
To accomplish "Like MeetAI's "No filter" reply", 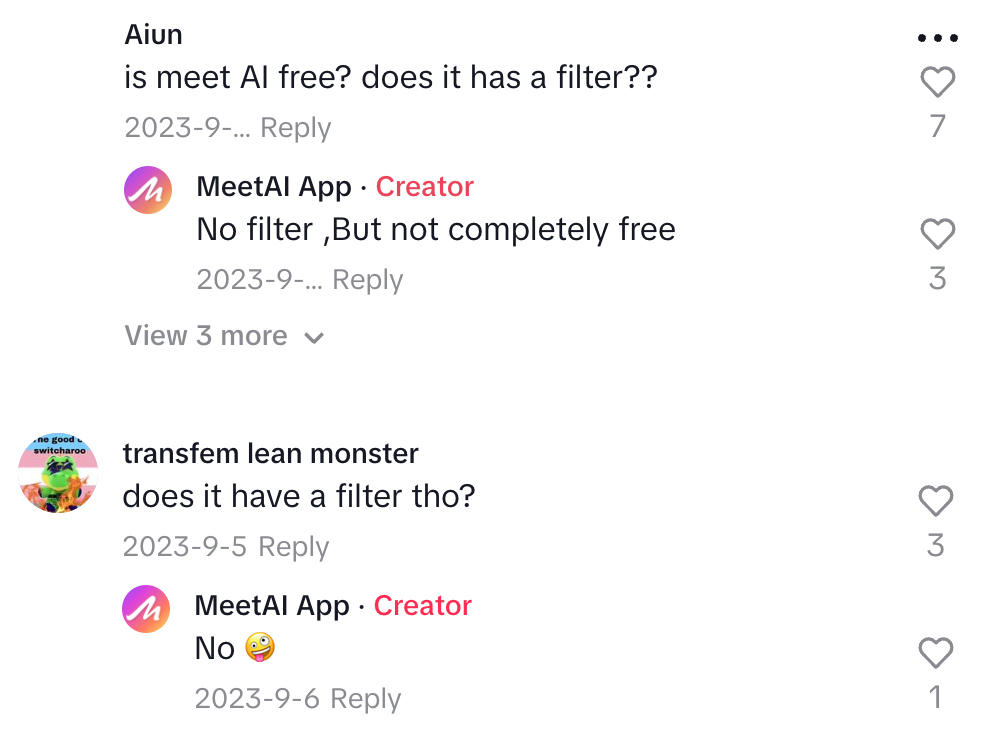I will 937,234.
